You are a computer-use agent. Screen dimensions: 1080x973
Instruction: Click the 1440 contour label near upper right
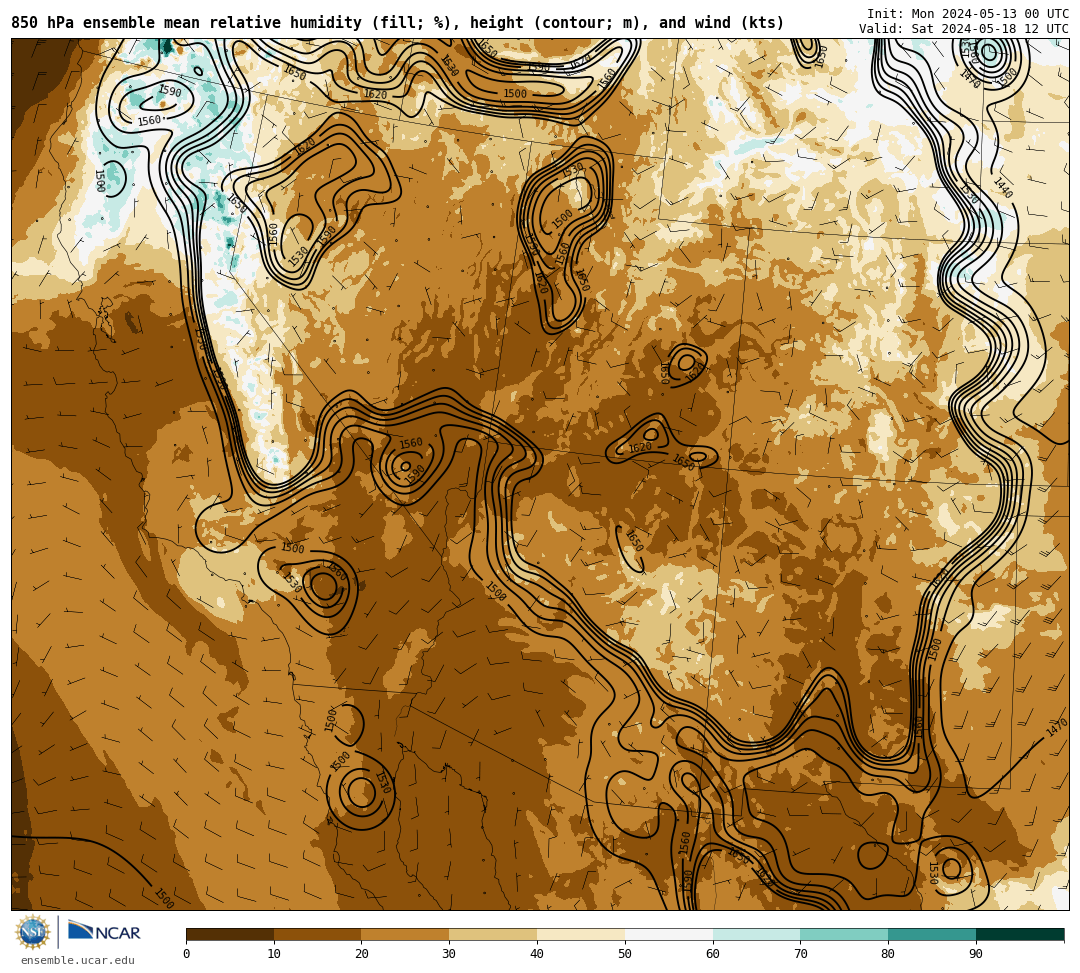coord(1003,187)
